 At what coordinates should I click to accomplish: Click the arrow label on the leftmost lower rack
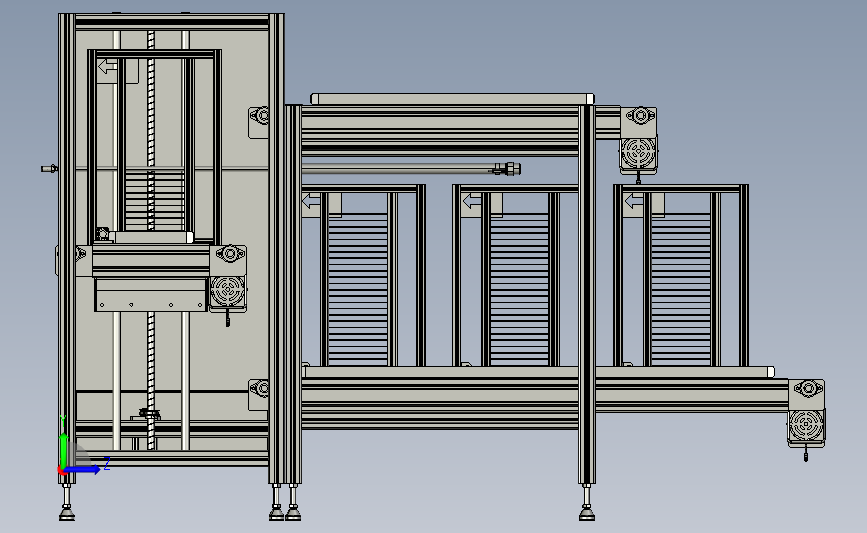click(311, 201)
